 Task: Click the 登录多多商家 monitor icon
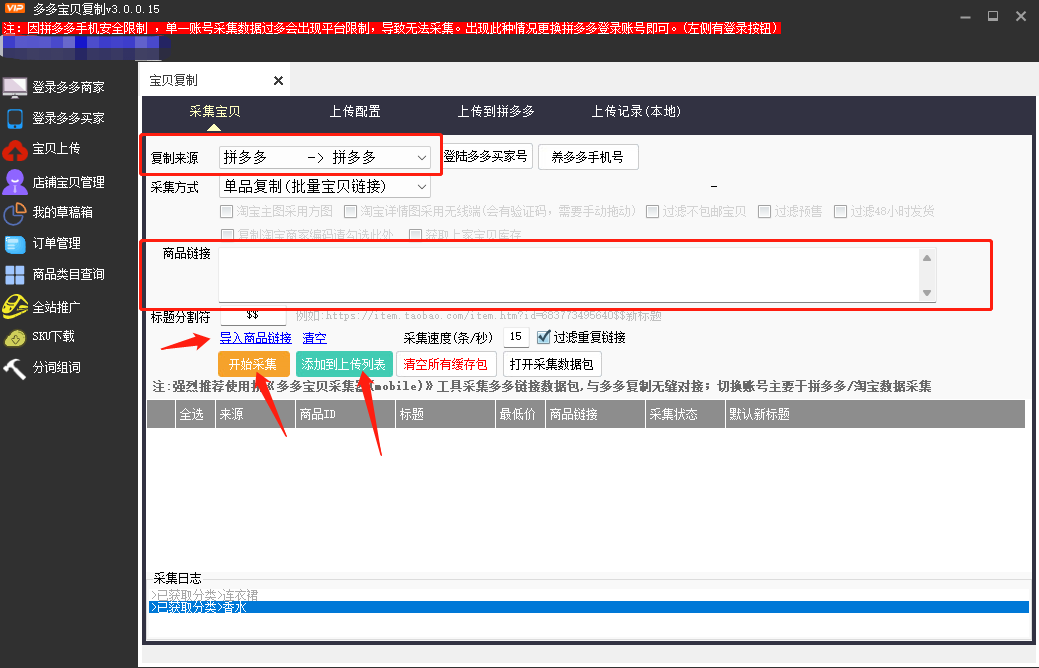click(15, 87)
